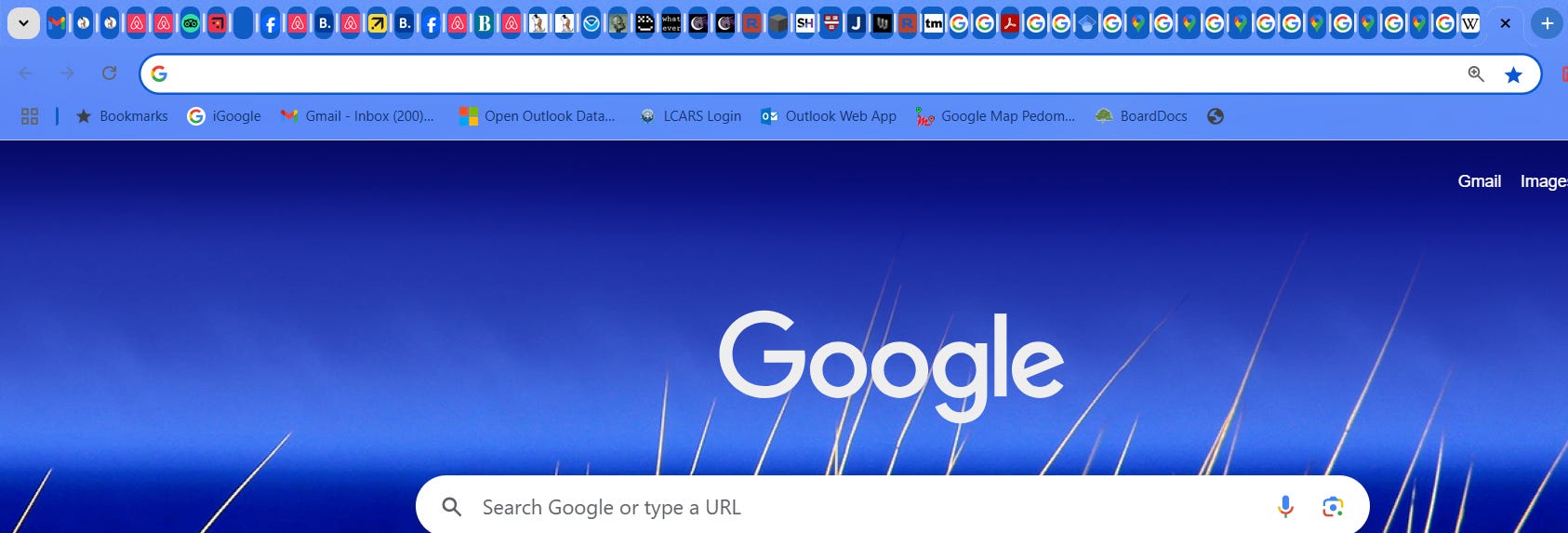Open the Gmail - Inbox (200) bookmark

pyautogui.click(x=357, y=116)
